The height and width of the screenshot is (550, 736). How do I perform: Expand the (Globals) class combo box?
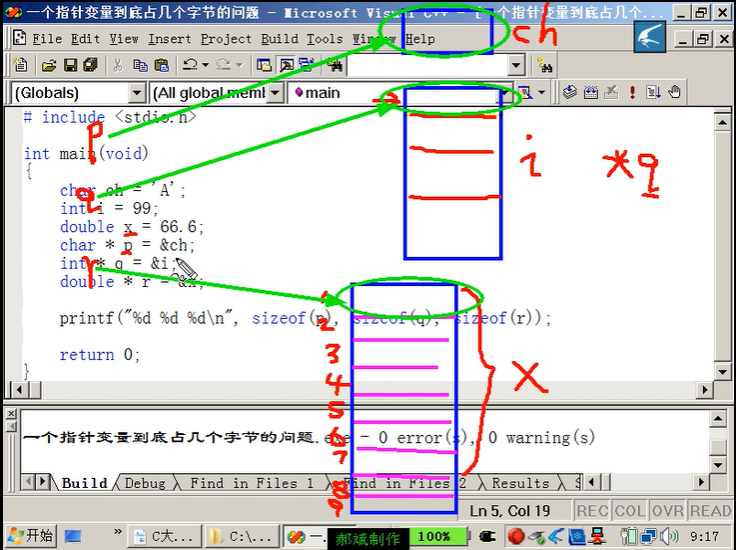tap(137, 92)
